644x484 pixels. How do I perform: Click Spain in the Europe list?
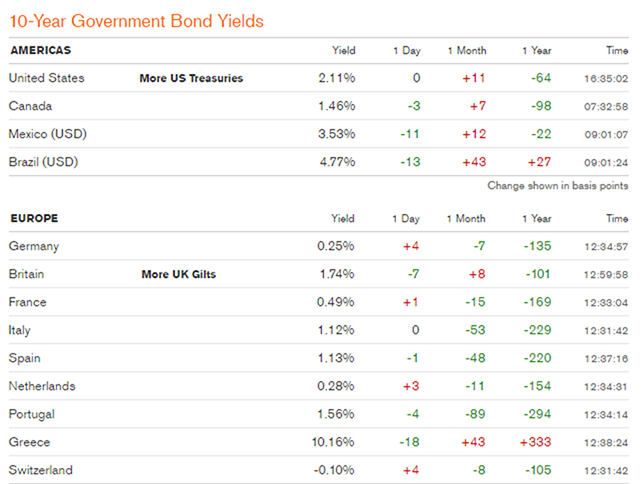click(24, 358)
